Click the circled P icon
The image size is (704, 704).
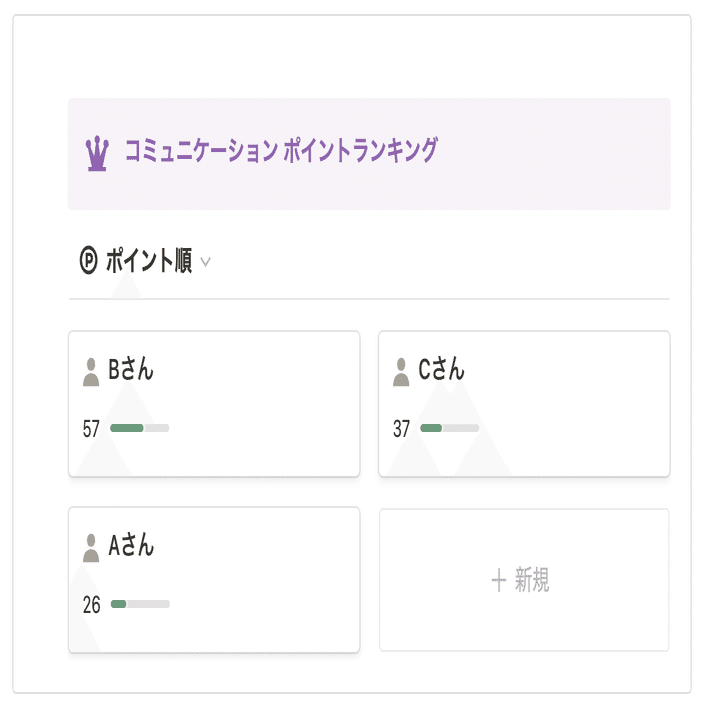coord(88,262)
